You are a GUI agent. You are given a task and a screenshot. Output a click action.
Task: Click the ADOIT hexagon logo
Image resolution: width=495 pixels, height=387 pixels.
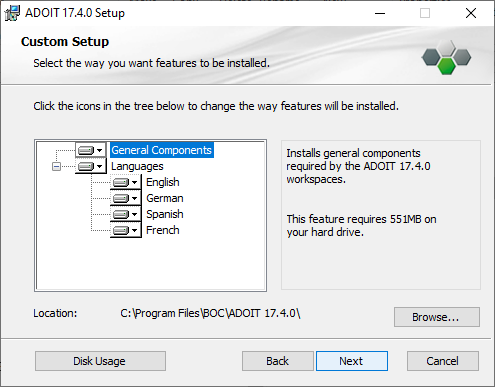click(446, 57)
